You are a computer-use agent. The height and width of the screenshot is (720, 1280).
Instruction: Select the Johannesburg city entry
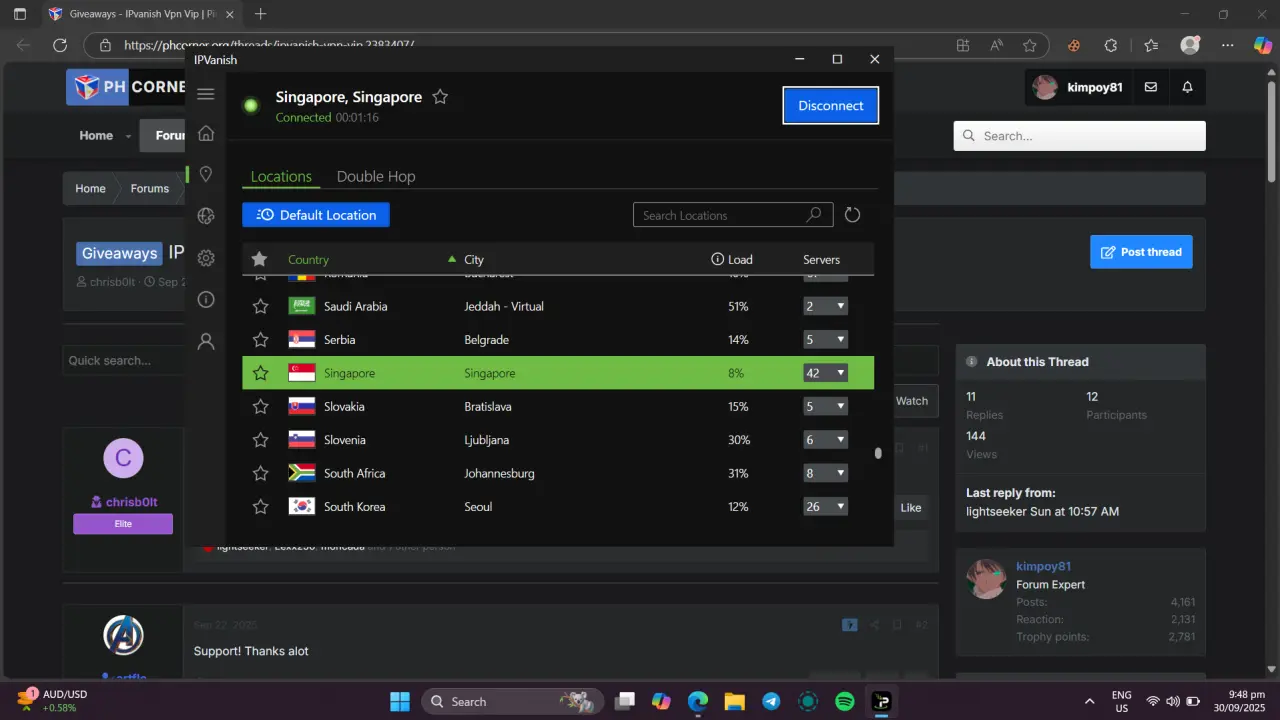tap(499, 473)
